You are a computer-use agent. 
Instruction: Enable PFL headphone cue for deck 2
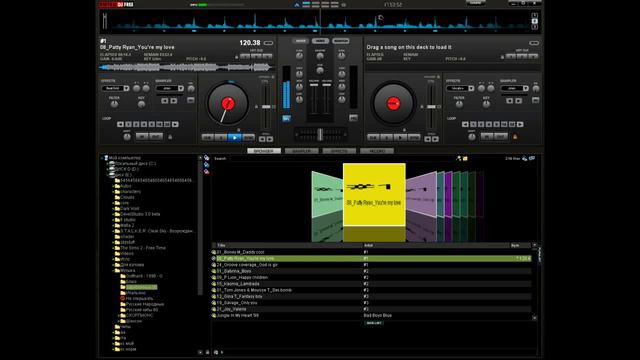[353, 118]
